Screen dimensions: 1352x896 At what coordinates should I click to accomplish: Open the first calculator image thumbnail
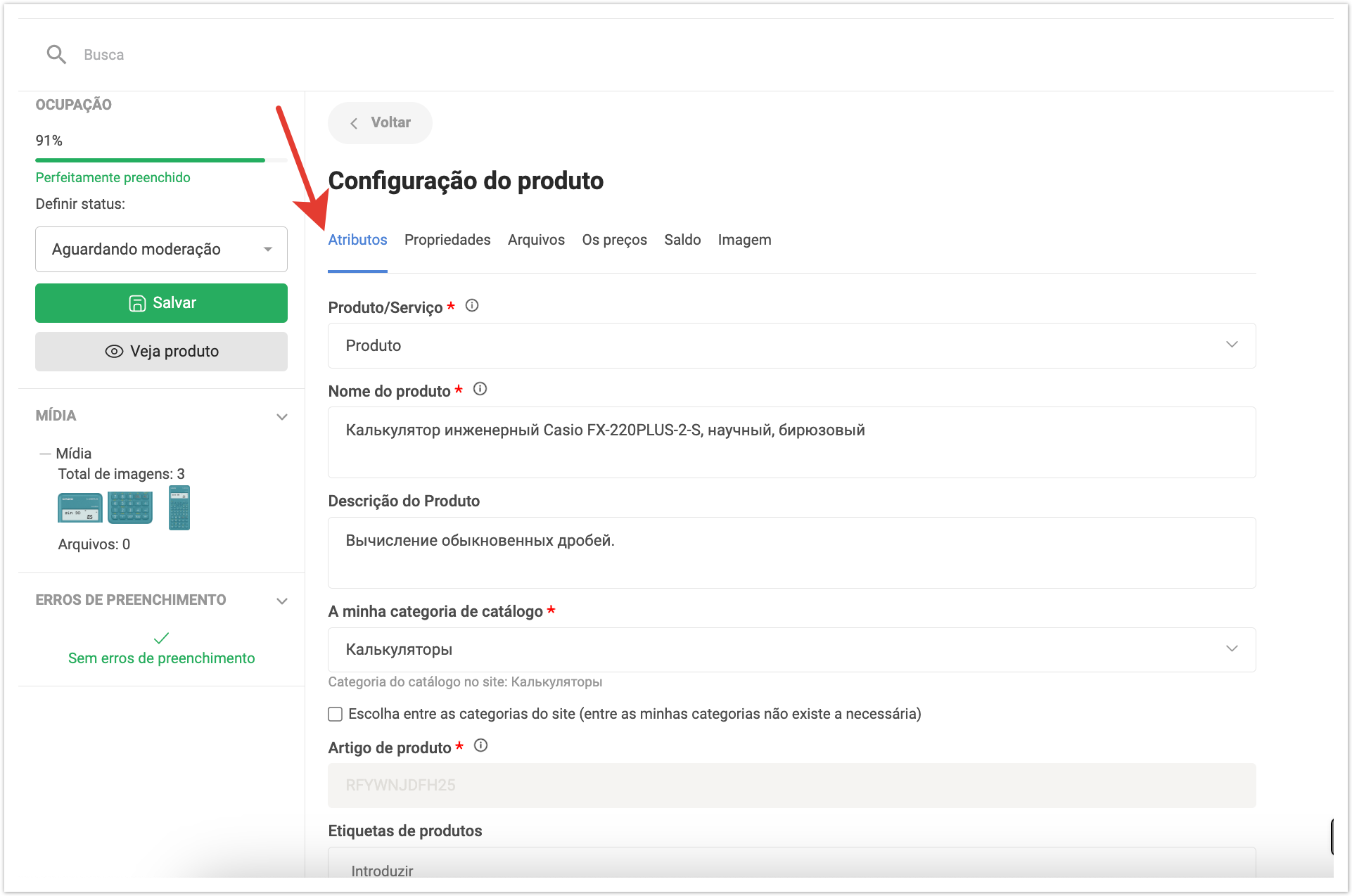(79, 508)
